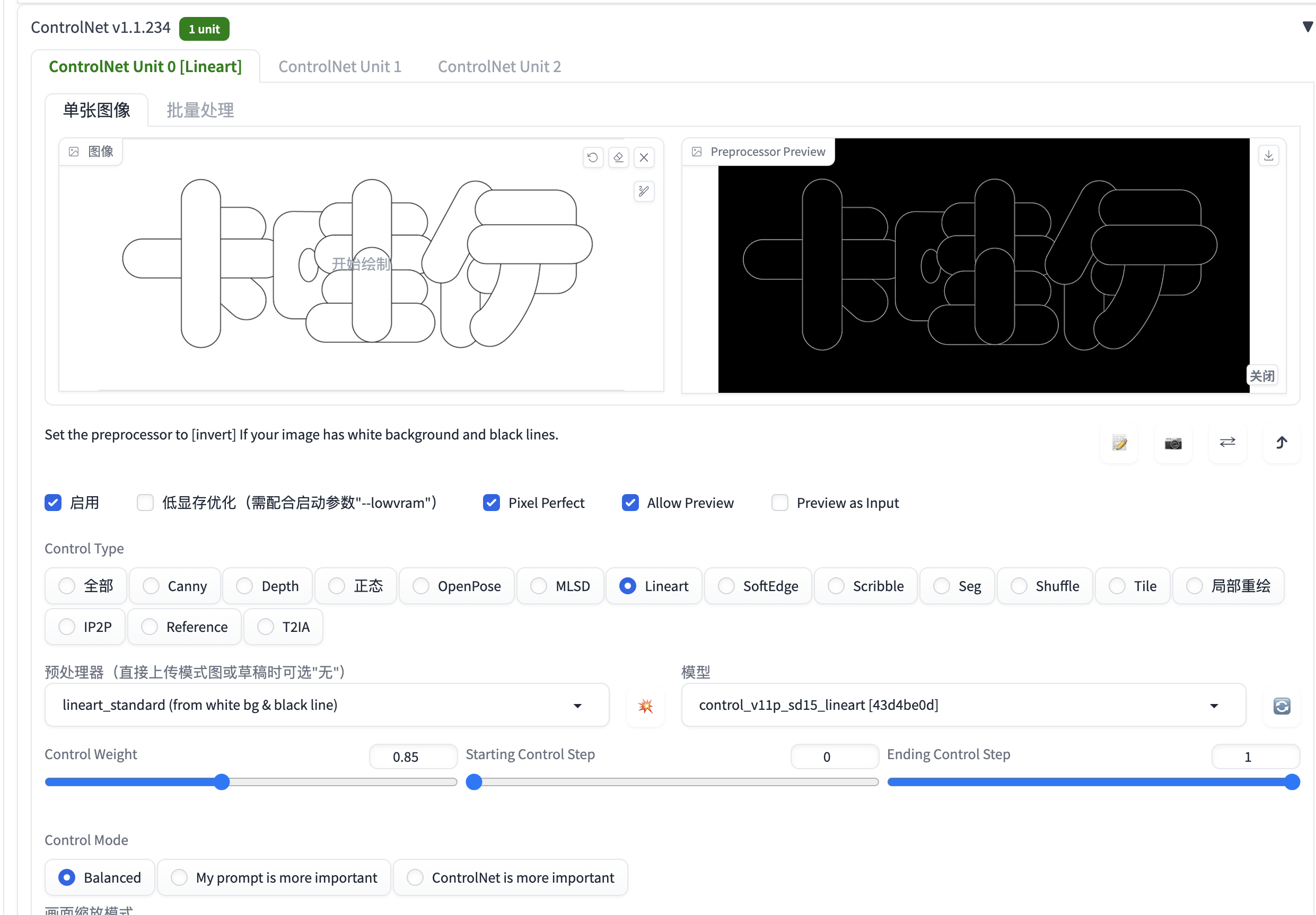
Task: Select the Balanced control mode
Action: [x=100, y=877]
